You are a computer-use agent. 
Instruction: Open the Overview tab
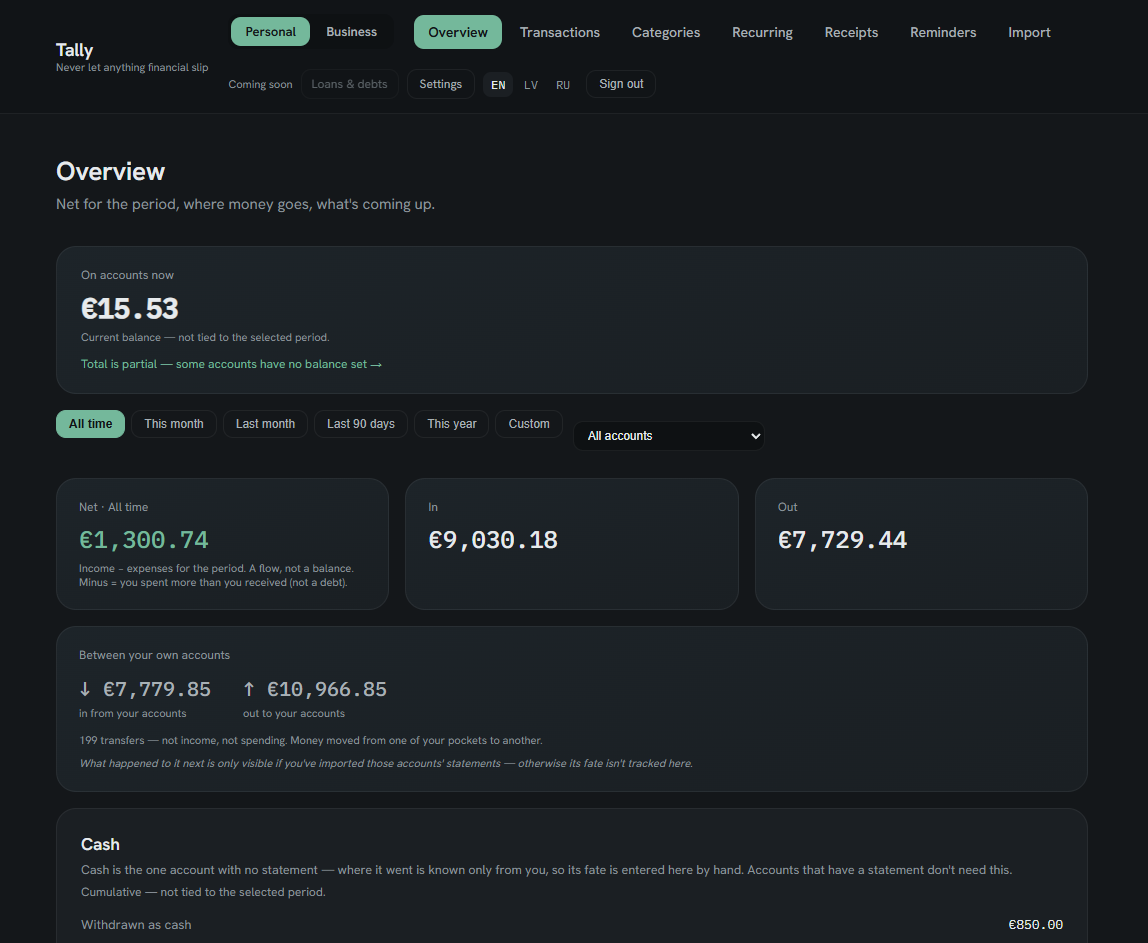click(x=458, y=32)
